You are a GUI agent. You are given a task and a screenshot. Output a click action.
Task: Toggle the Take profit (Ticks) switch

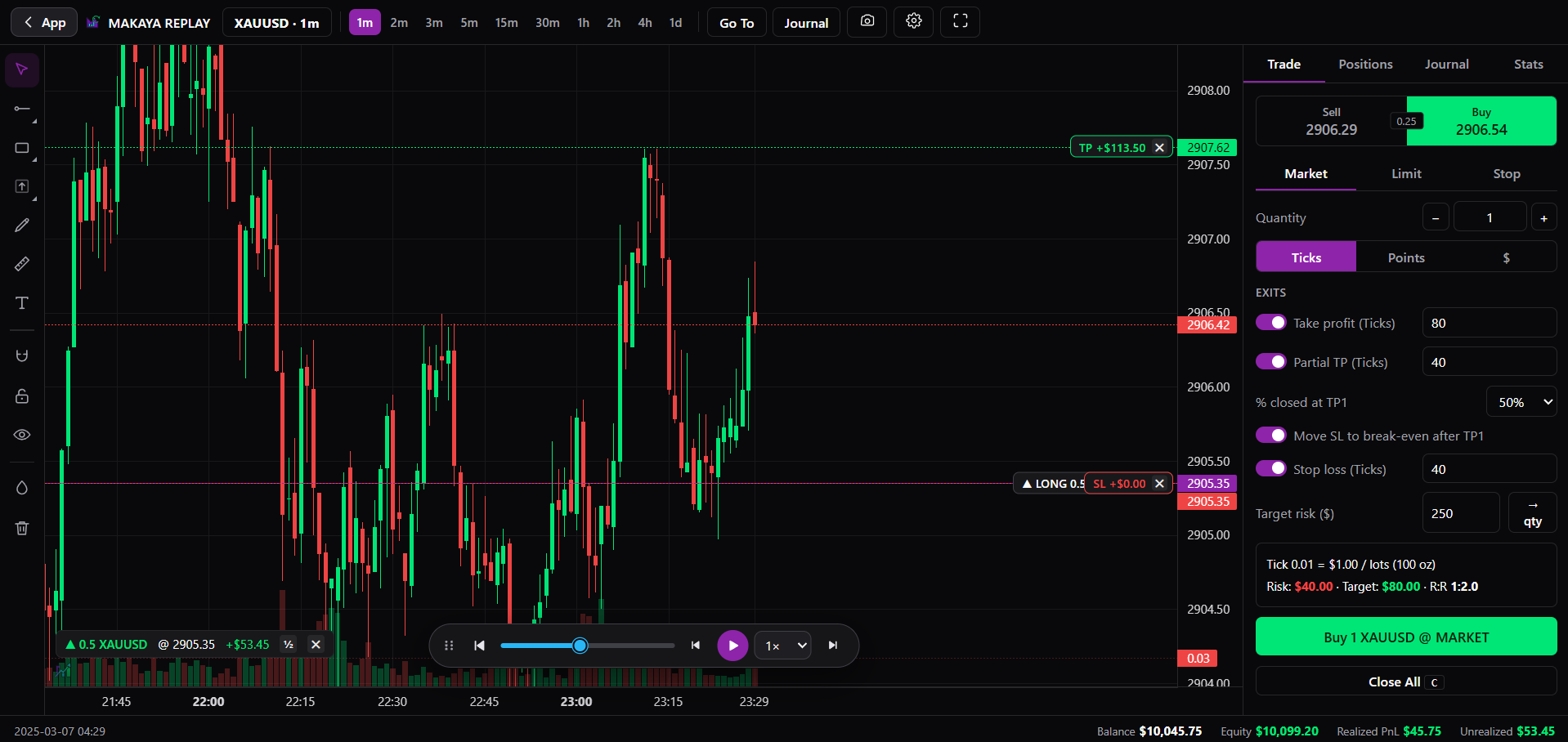coord(1271,323)
